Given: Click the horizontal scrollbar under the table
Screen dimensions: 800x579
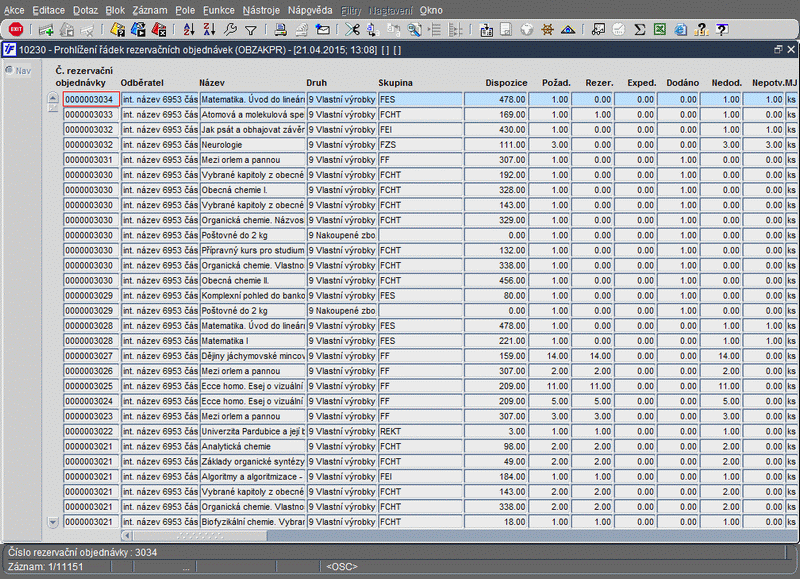Looking at the screenshot, I should (200, 535).
